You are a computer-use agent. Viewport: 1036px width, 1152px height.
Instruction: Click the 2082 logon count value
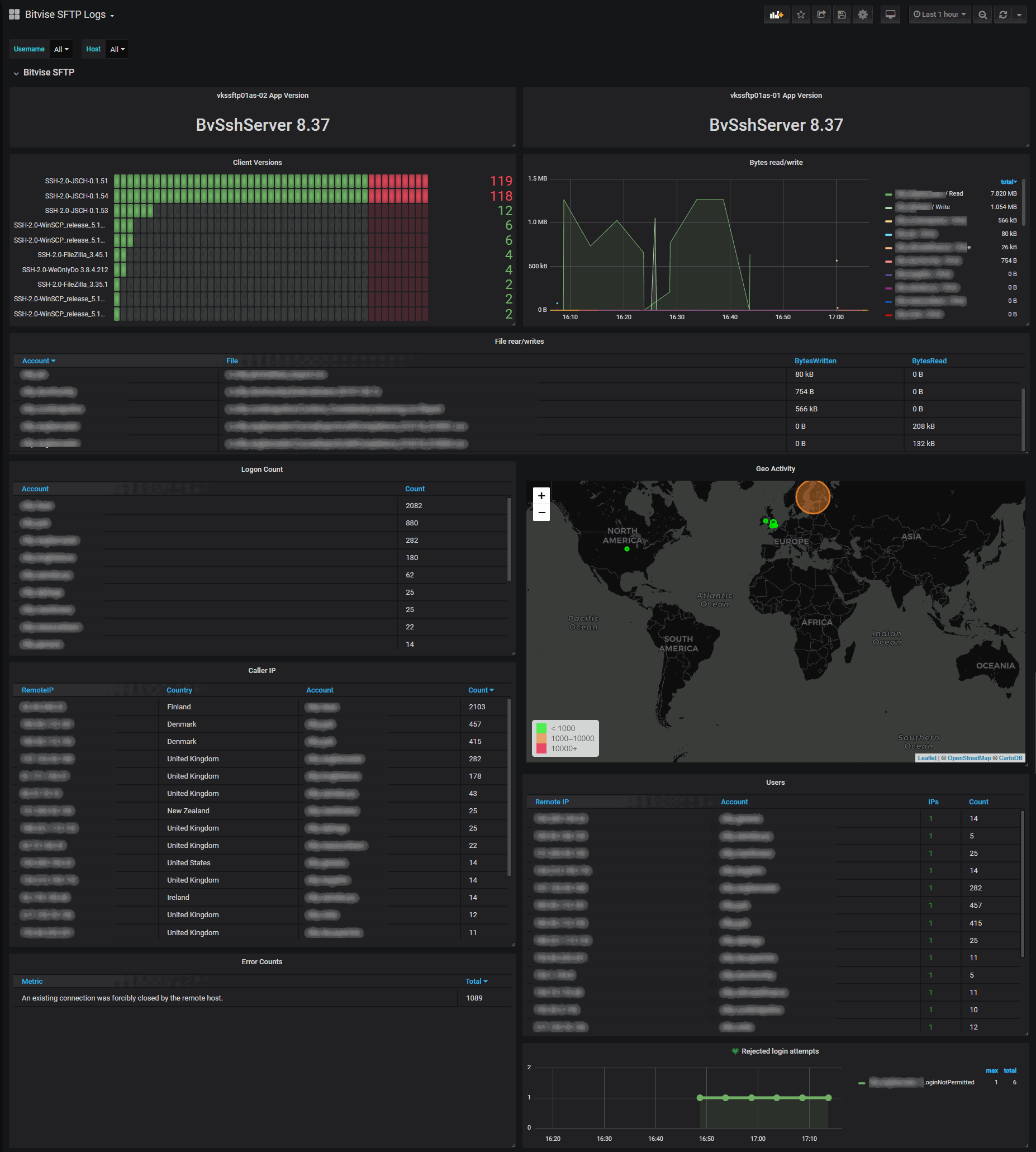[414, 506]
